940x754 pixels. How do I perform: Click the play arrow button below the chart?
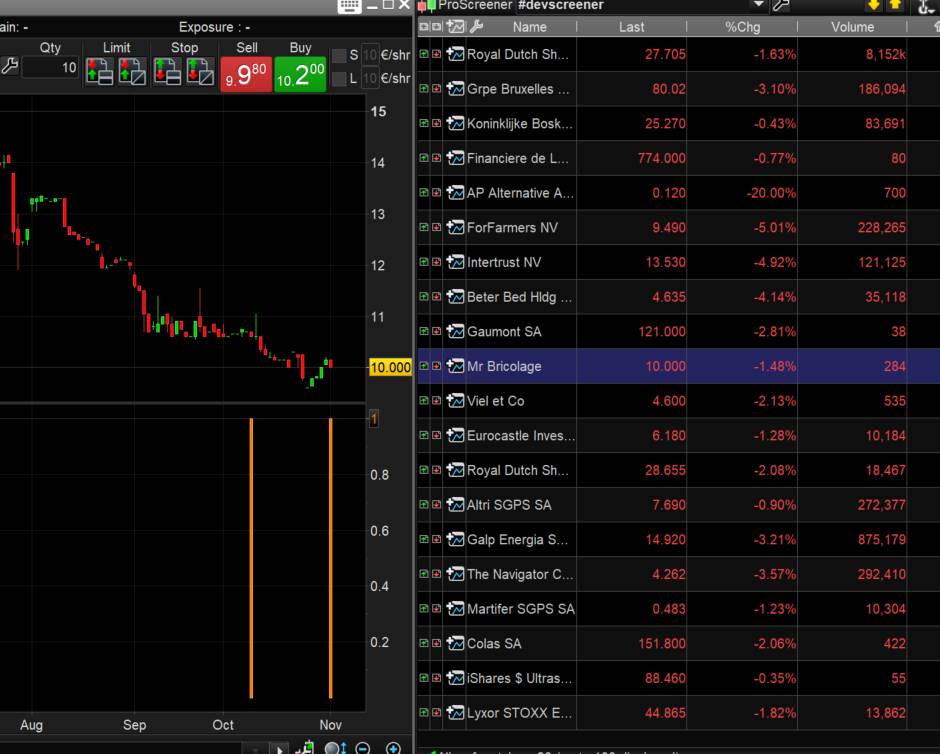click(x=279, y=749)
